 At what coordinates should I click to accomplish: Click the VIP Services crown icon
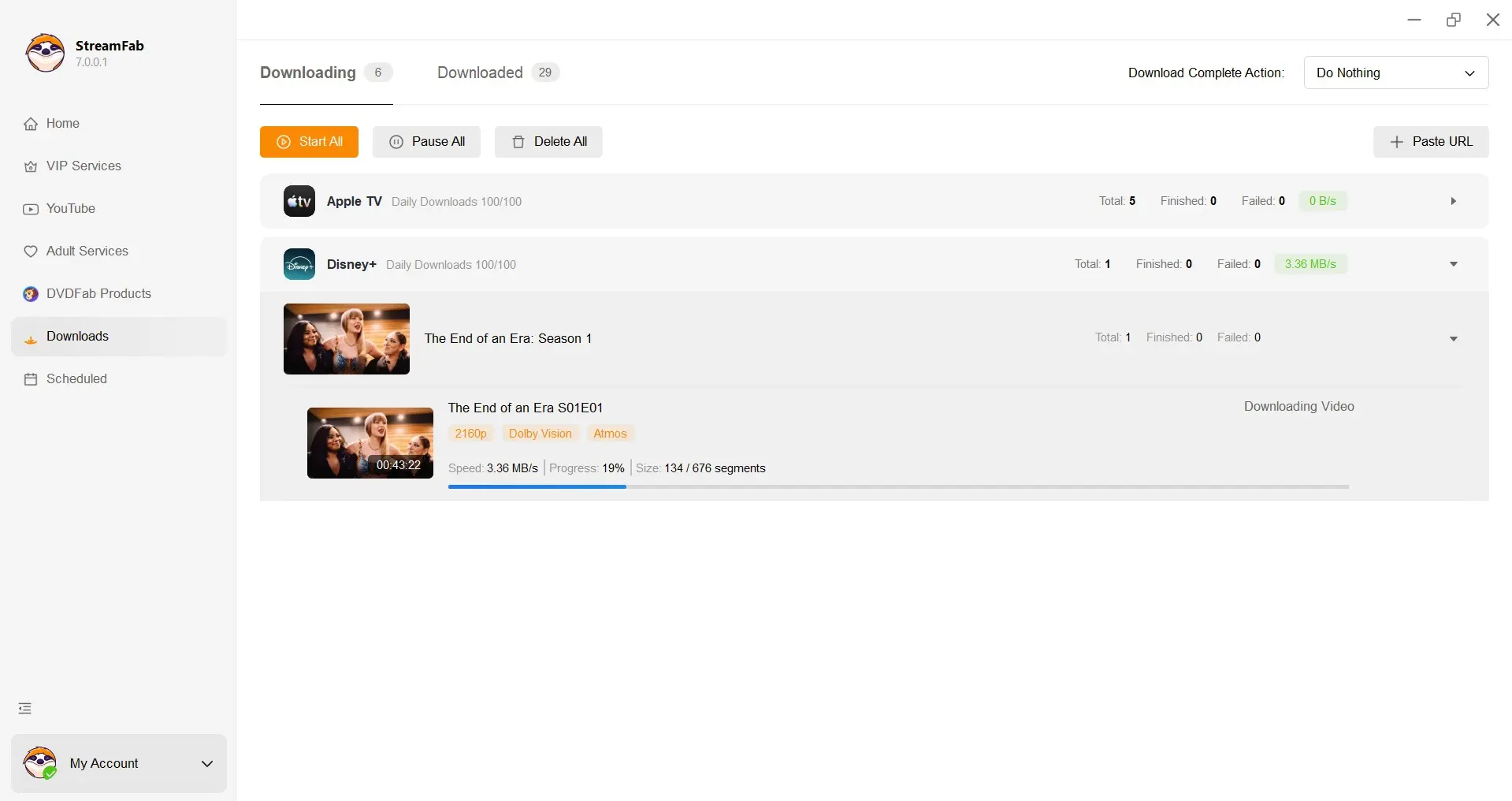(x=31, y=166)
